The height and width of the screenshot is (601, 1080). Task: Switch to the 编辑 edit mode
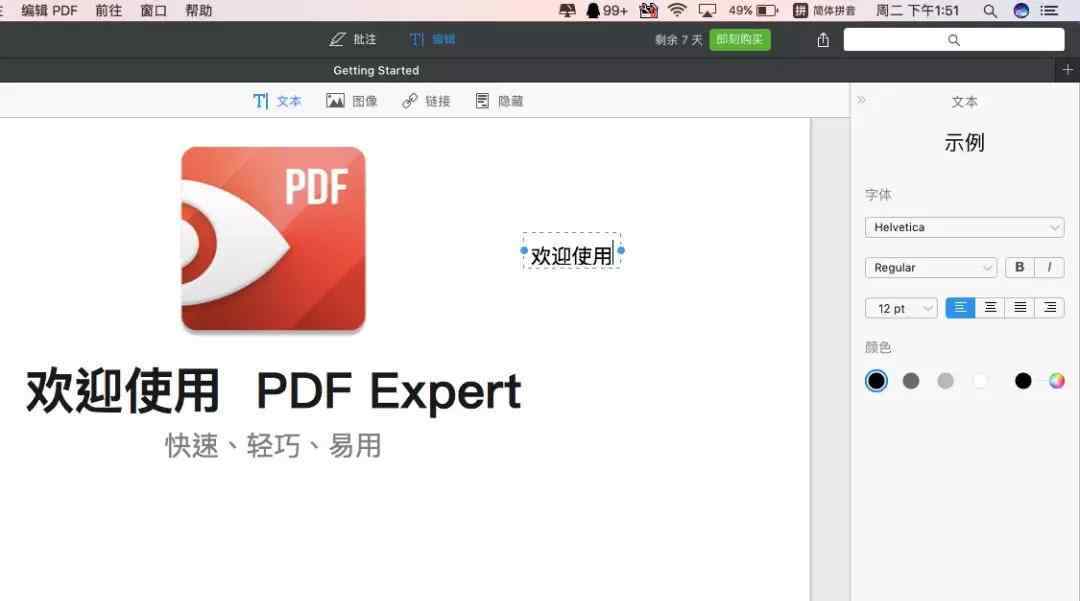point(432,39)
